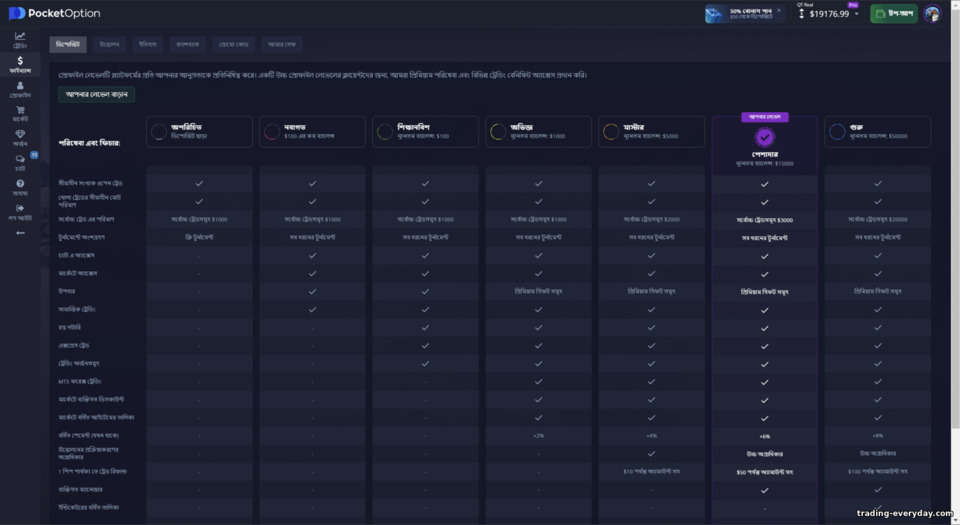This screenshot has width=960, height=525.
Task: Dismiss the 50% bonus banner with X
Action: pyautogui.click(x=779, y=10)
